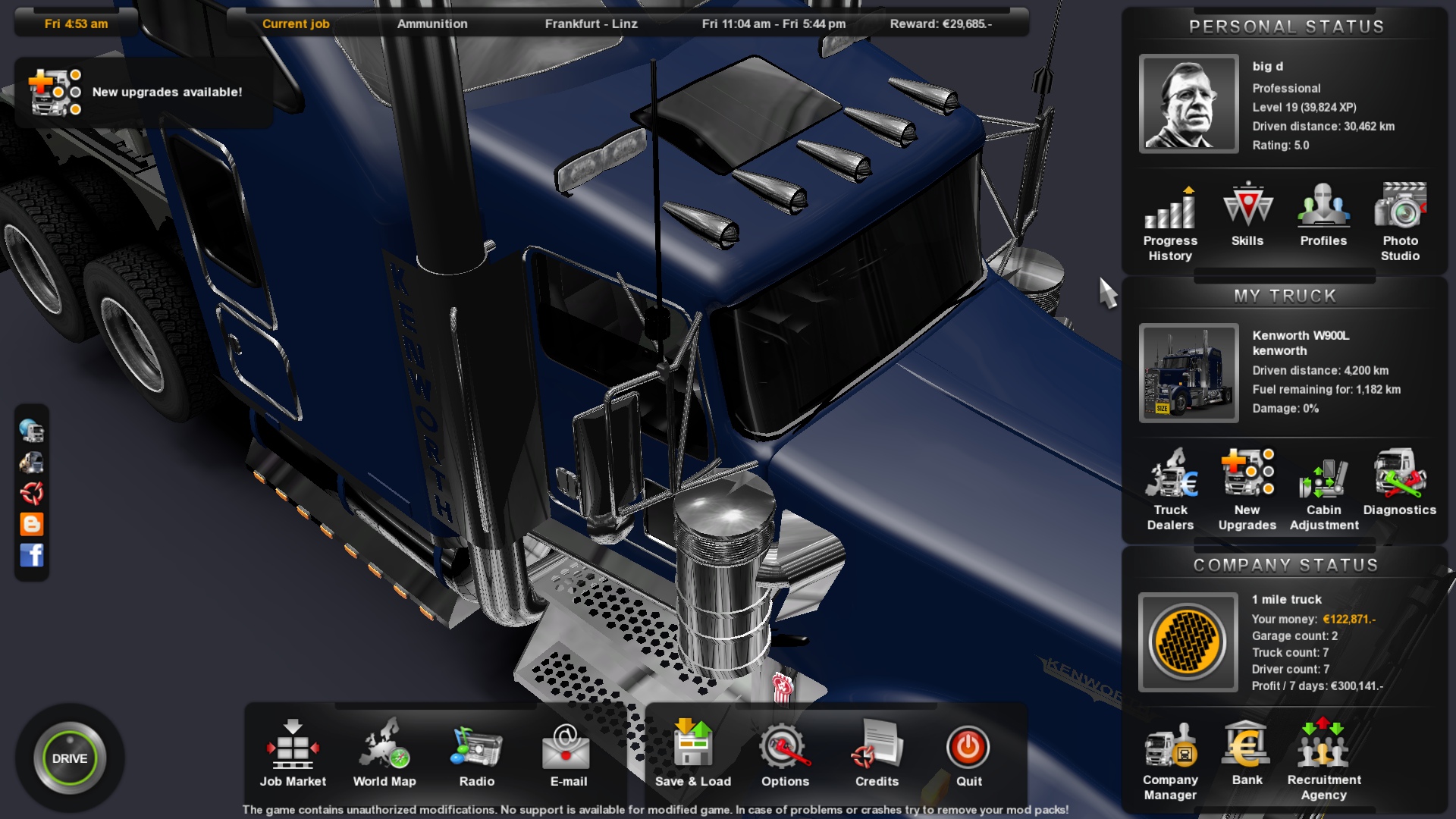Open the Job Market
The image size is (1456, 819).
(293, 753)
